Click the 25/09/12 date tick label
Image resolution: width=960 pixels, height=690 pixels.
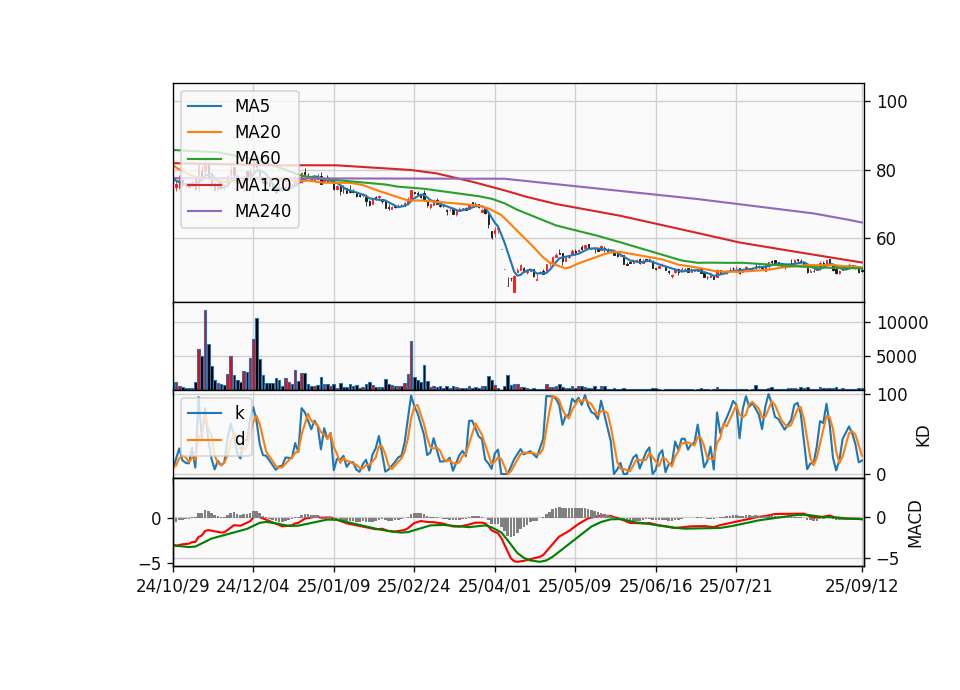pyautogui.click(x=861, y=586)
